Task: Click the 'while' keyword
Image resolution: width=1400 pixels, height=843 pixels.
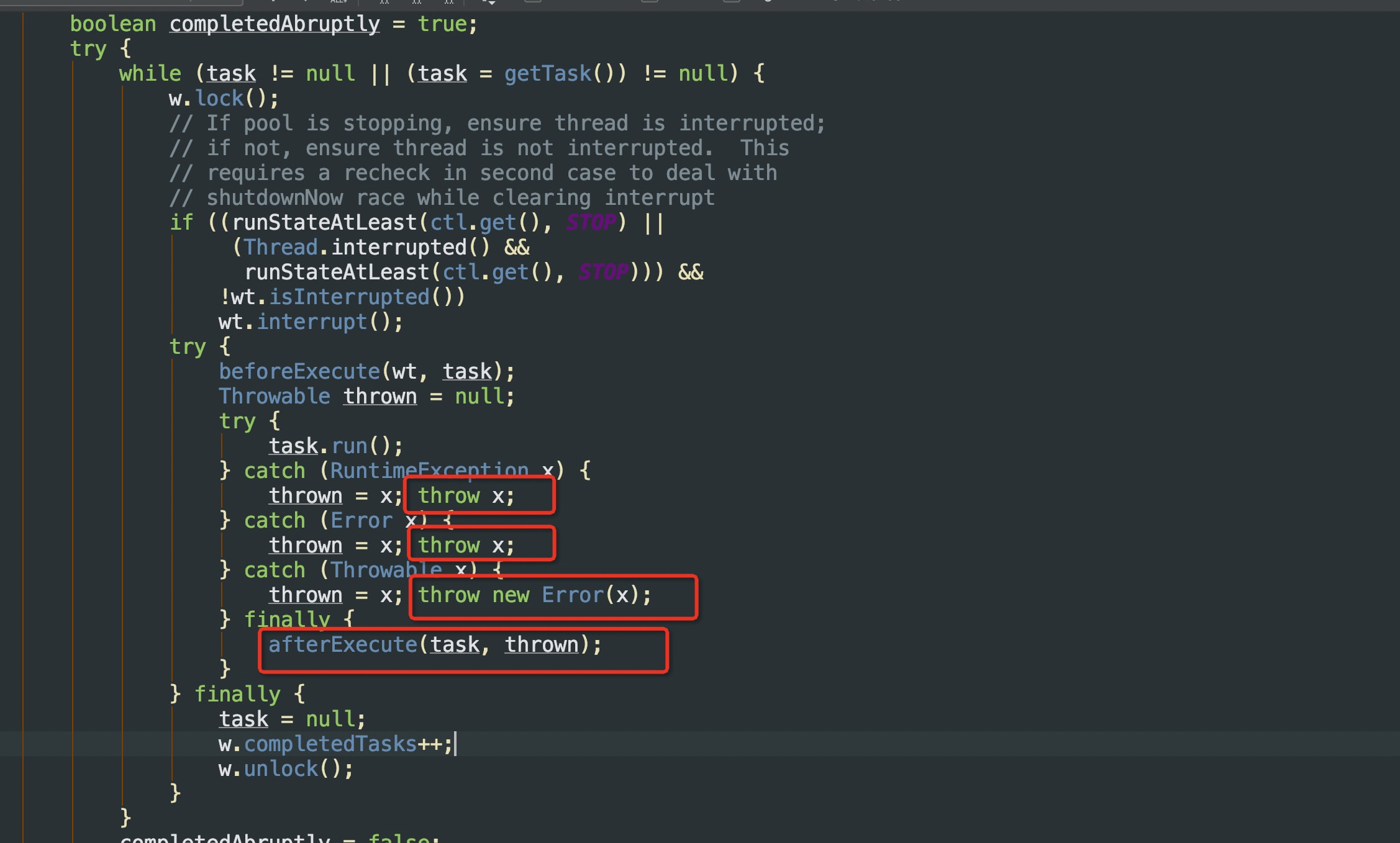Action: (x=150, y=74)
